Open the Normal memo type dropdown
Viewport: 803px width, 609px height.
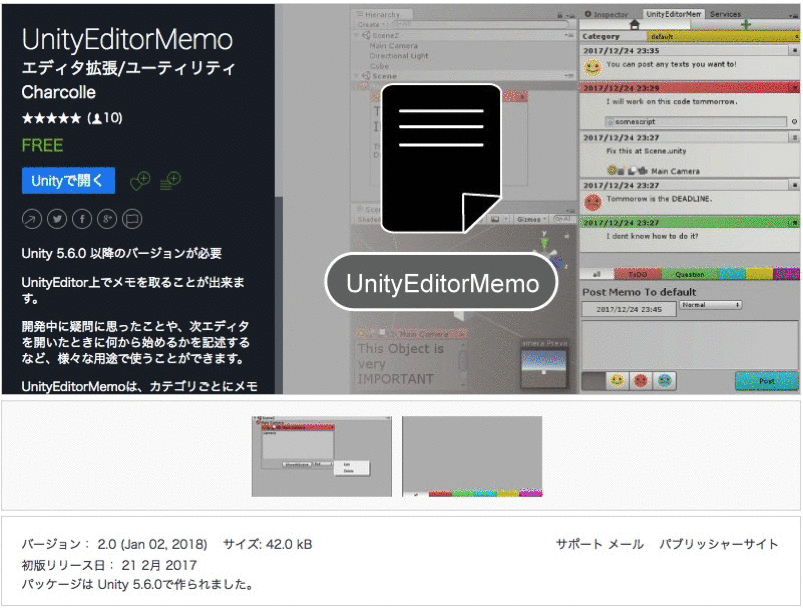[x=710, y=305]
